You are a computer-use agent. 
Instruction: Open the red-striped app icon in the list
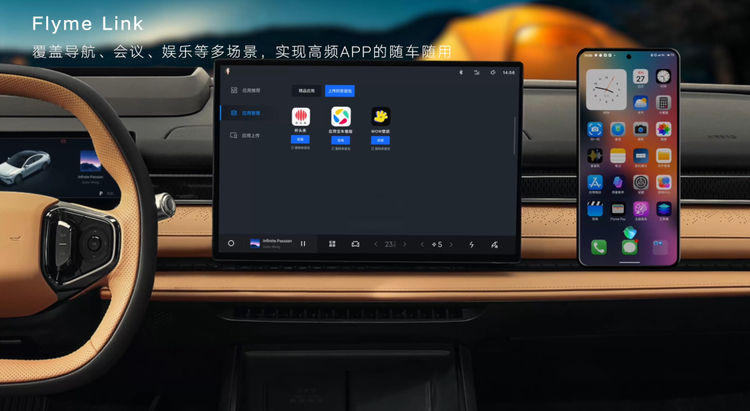point(300,116)
